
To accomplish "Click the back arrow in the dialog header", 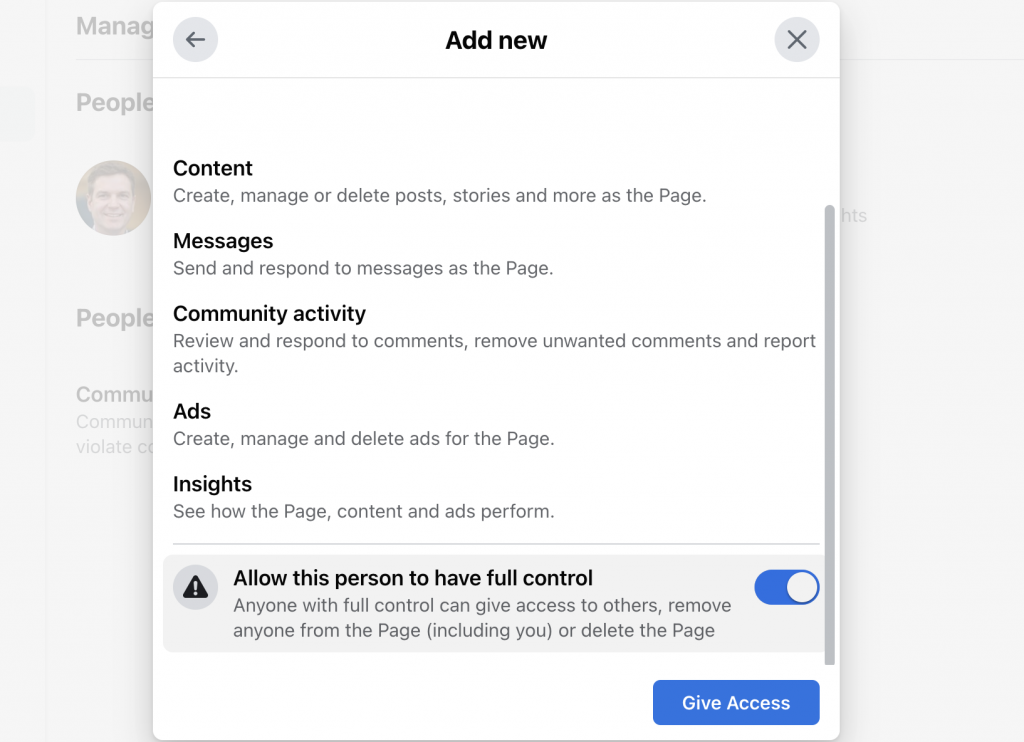I will coord(195,39).
